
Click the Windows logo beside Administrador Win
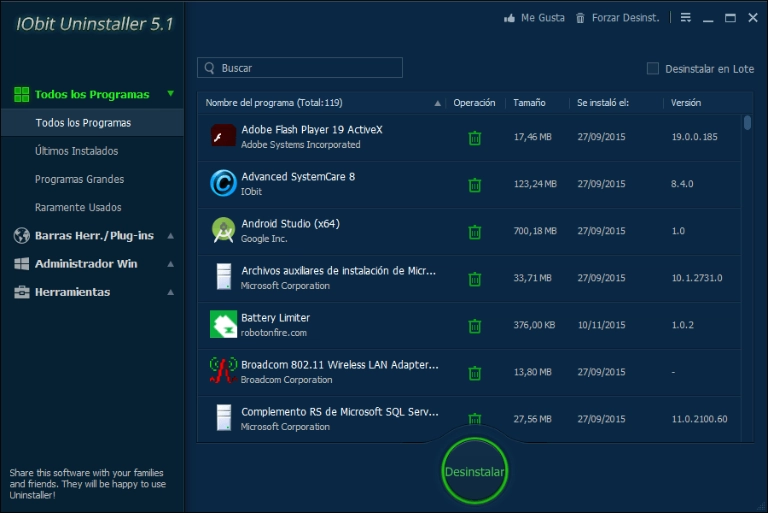(x=22, y=264)
